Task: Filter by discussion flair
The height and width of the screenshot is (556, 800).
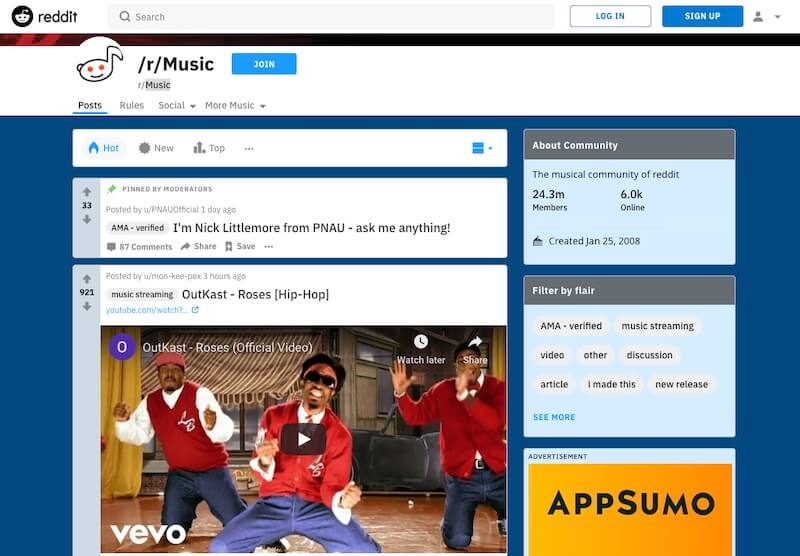Action: (x=649, y=355)
